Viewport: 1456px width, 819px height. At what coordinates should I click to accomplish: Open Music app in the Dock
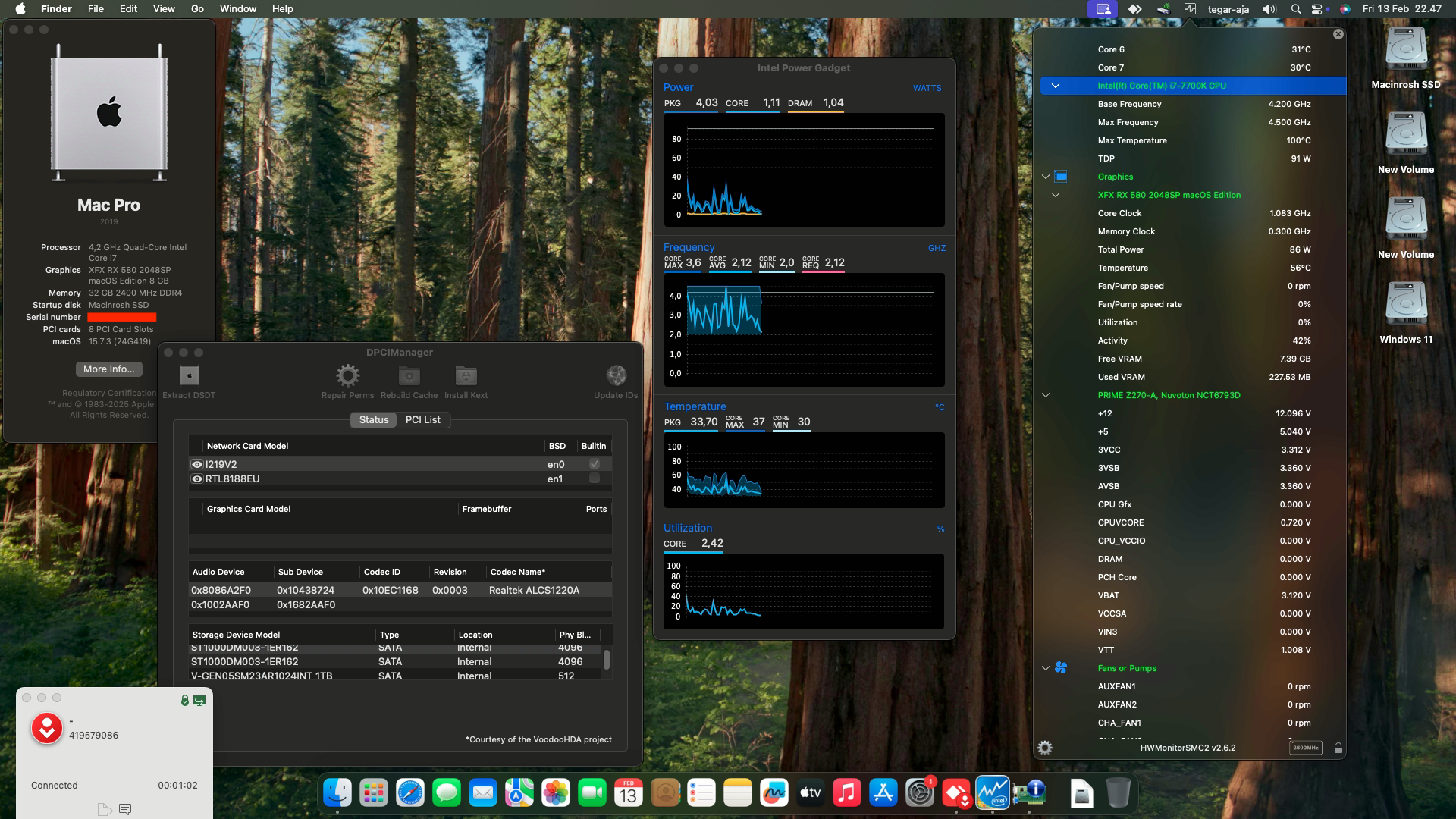click(x=847, y=793)
